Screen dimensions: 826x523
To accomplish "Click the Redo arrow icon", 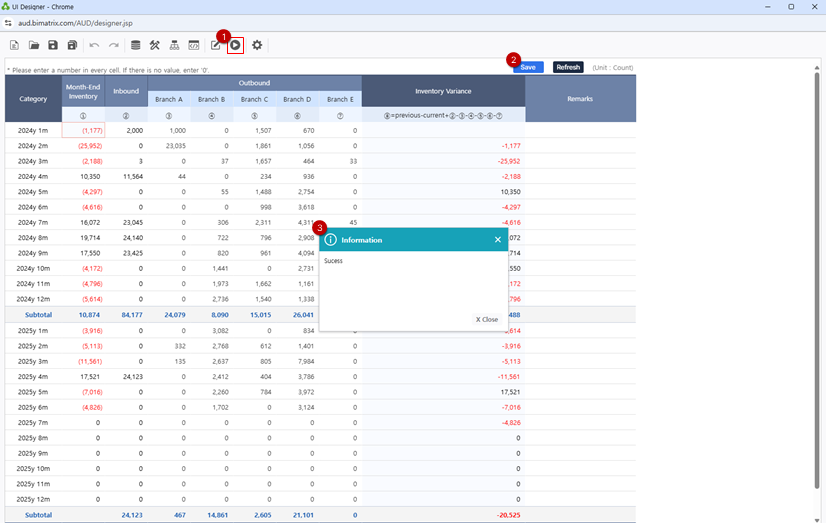I will (114, 45).
